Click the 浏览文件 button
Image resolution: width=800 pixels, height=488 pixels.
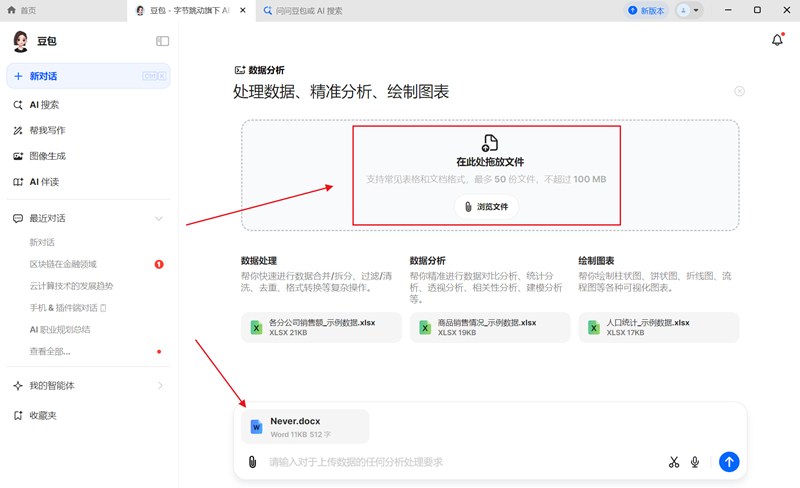click(x=486, y=207)
